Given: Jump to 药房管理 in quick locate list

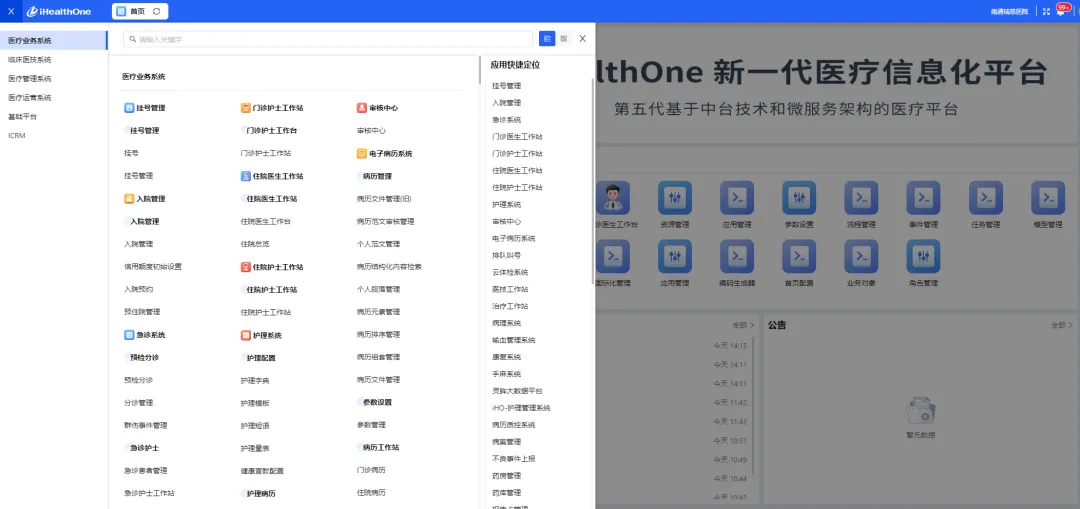Looking at the screenshot, I should tap(506, 476).
